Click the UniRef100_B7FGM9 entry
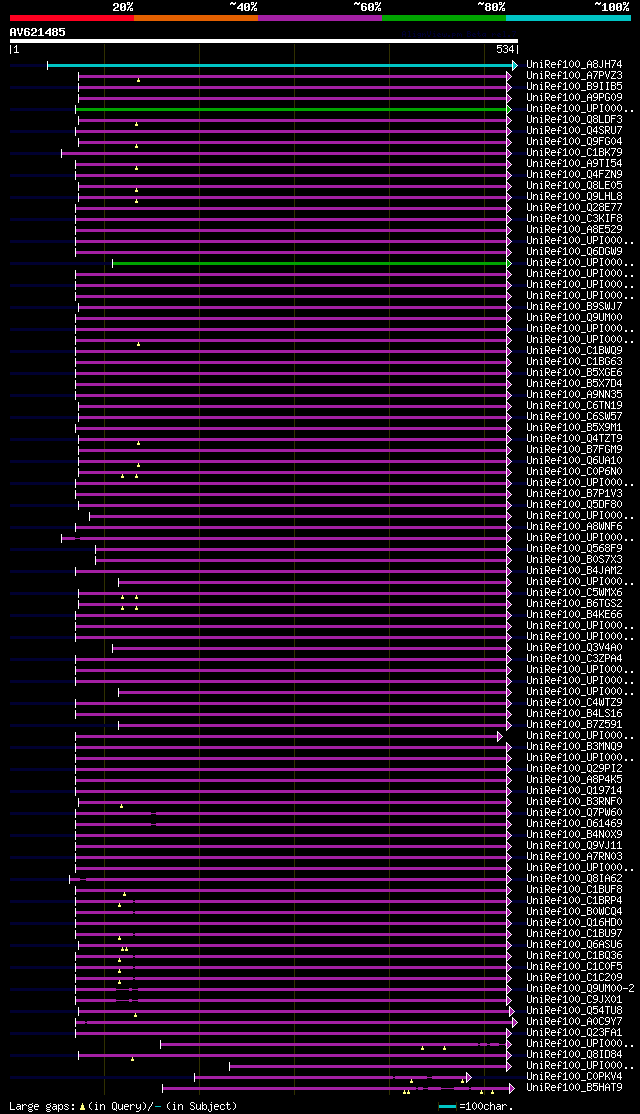Image resolution: width=640 pixels, height=1114 pixels. pos(575,450)
